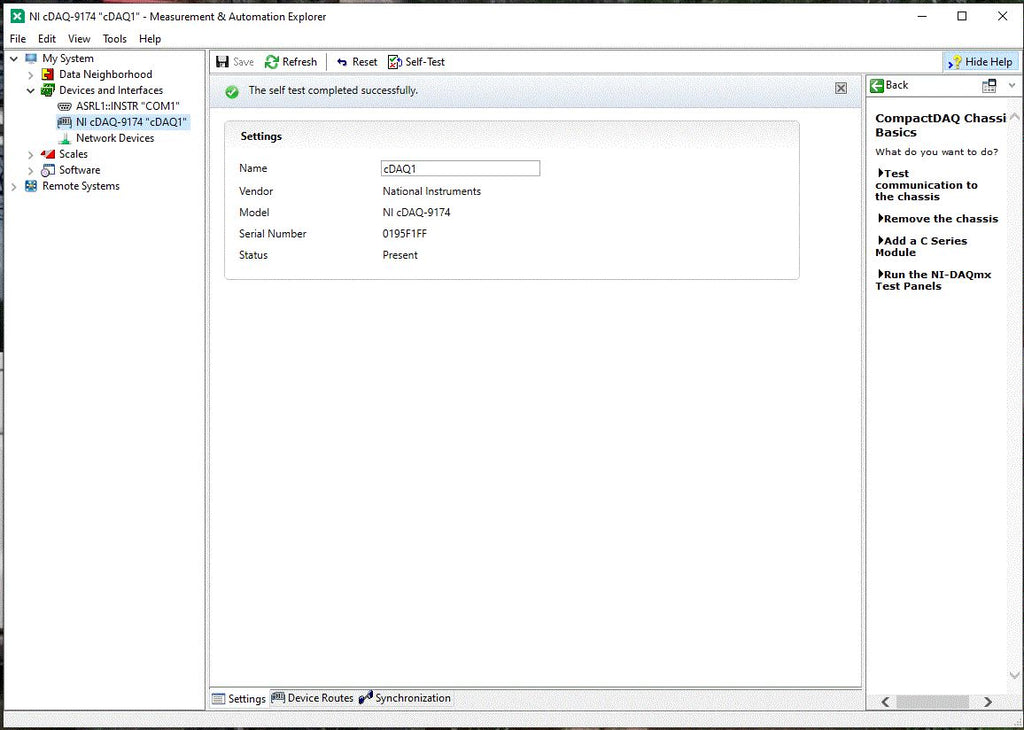Click the Synchronization tab icon
The width and height of the screenshot is (1024, 730).
(366, 697)
